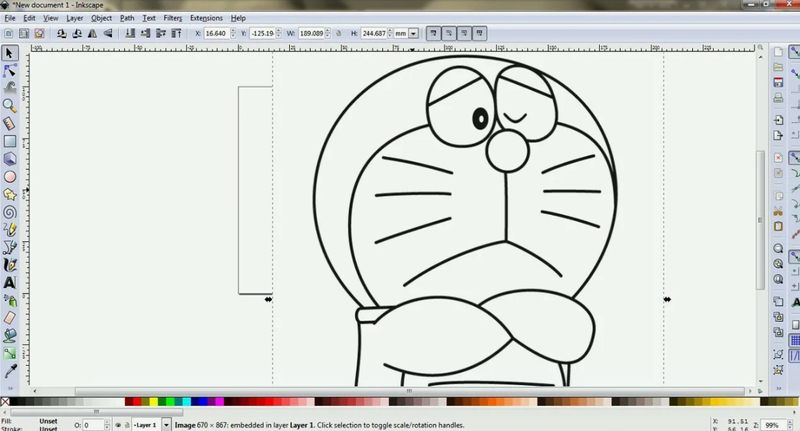Toggle width-height lock icon
The width and height of the screenshot is (800, 431).
[338, 34]
